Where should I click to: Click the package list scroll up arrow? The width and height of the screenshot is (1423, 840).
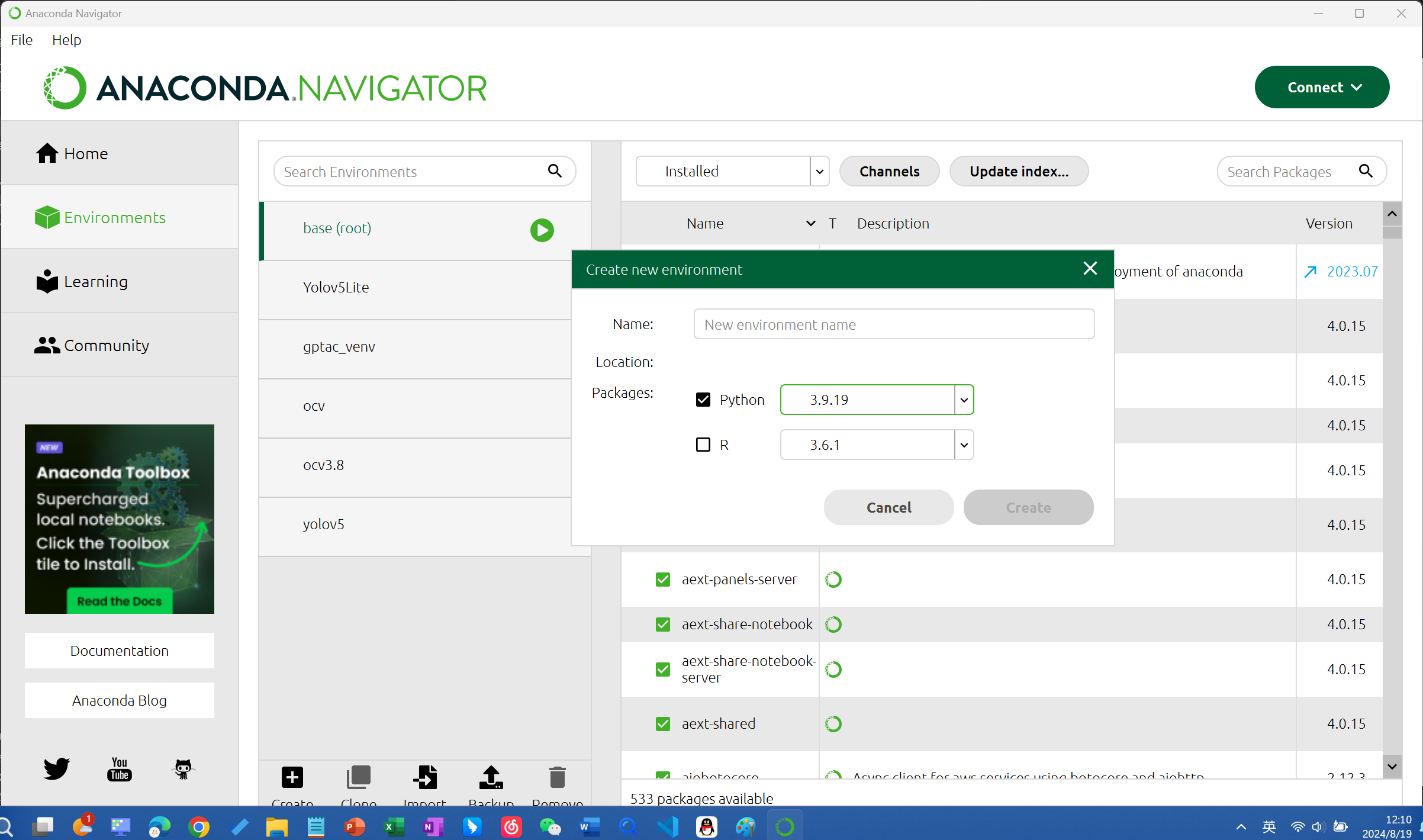1392,214
